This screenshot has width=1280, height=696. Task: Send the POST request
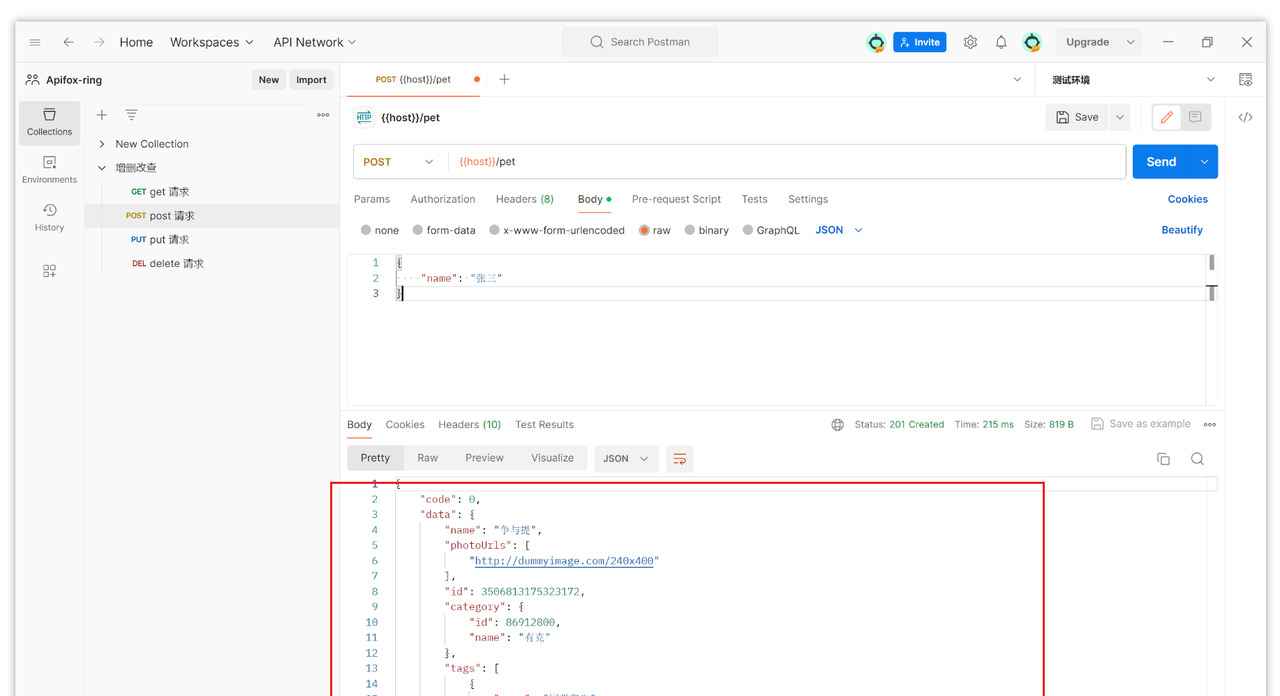(x=1161, y=162)
